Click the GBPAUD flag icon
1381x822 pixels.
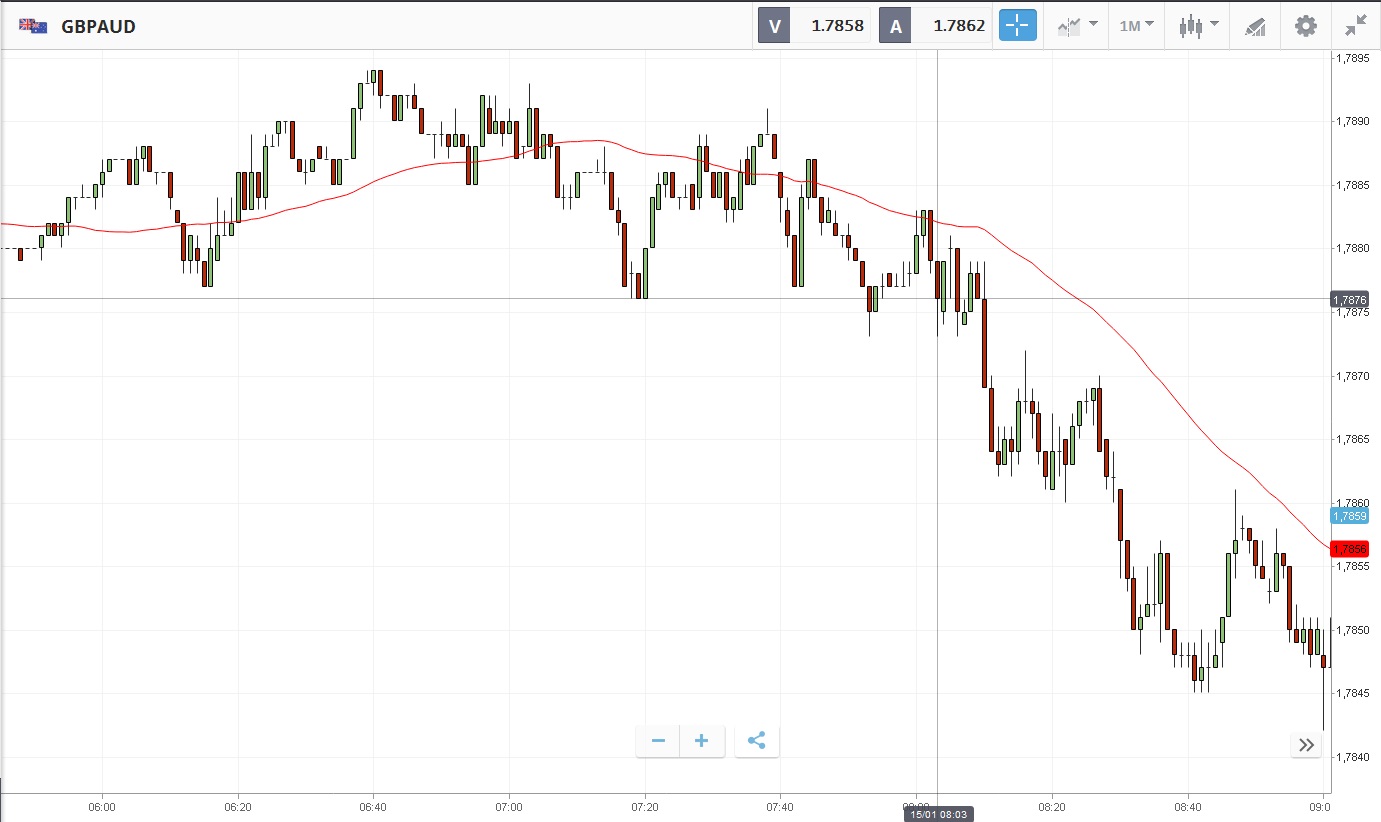point(33,26)
